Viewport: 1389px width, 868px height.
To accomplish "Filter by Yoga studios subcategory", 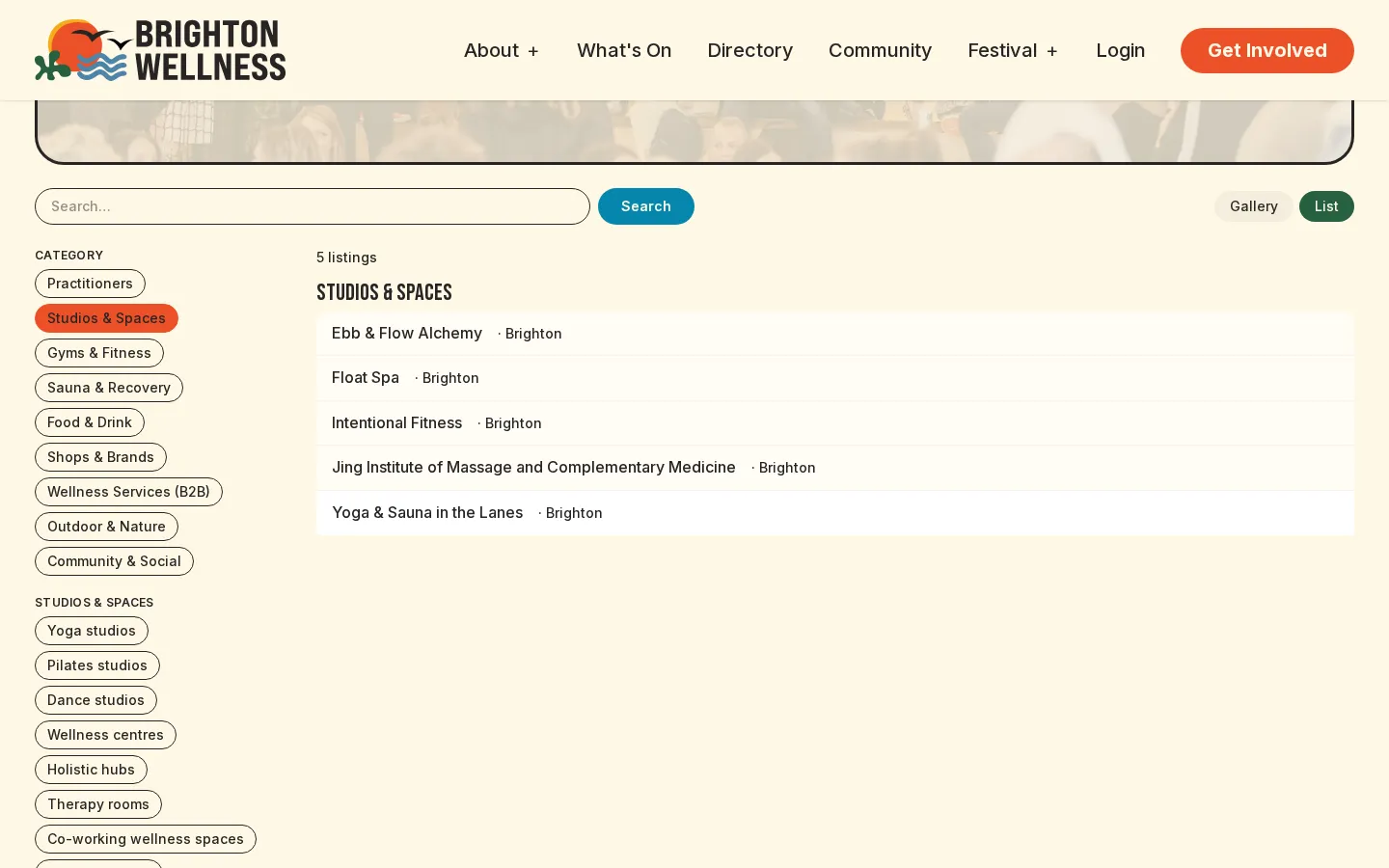I will tap(92, 631).
